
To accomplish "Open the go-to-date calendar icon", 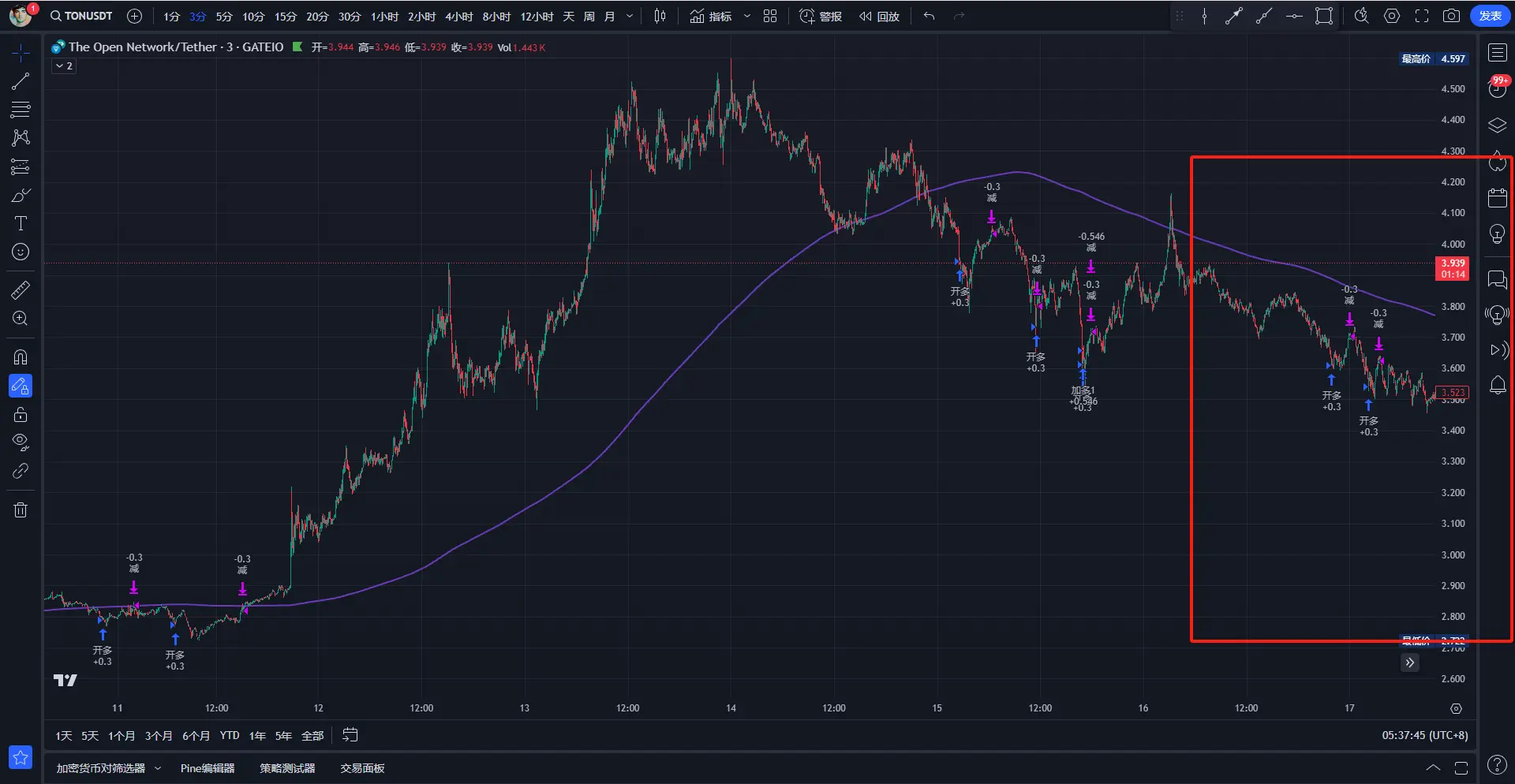I will click(350, 735).
